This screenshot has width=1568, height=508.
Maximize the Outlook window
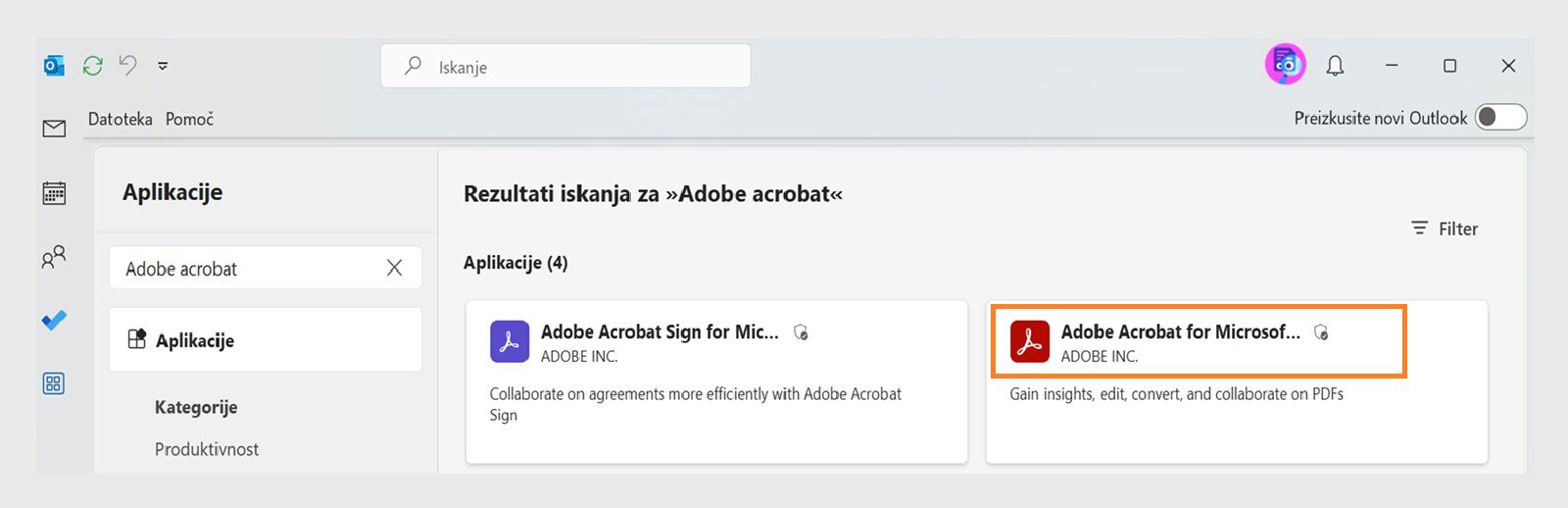tap(1449, 66)
